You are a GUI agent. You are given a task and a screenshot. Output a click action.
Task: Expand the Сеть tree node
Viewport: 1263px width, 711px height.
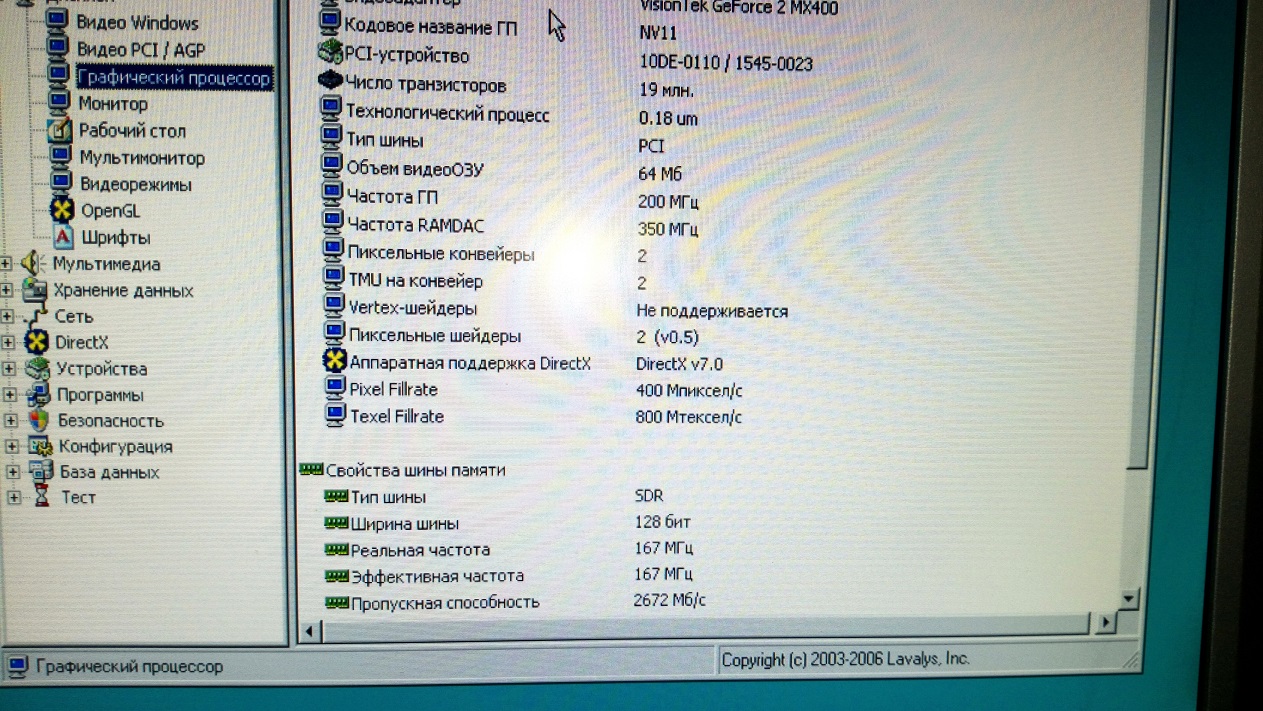pos(7,316)
